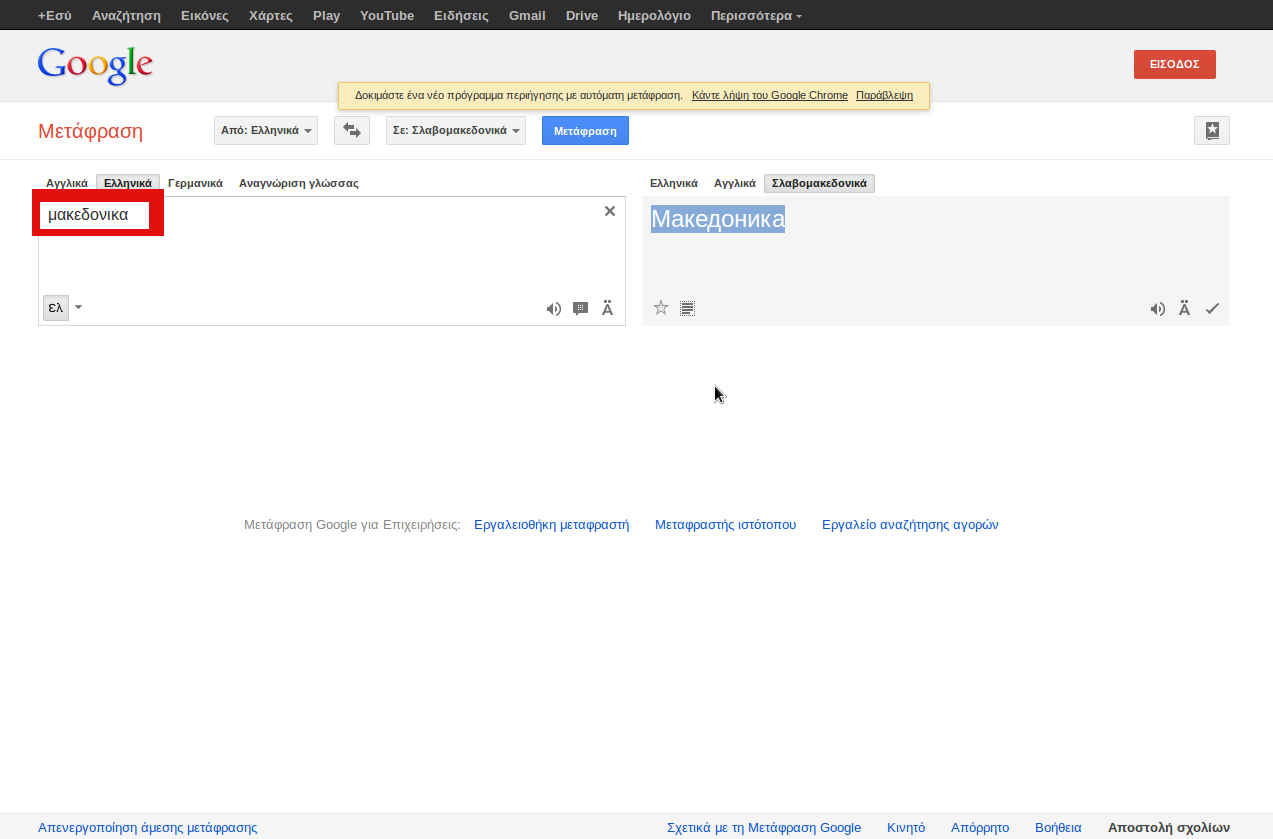Select the Ελληνικά source language tab
Image resolution: width=1273 pixels, height=839 pixels.
tap(128, 183)
